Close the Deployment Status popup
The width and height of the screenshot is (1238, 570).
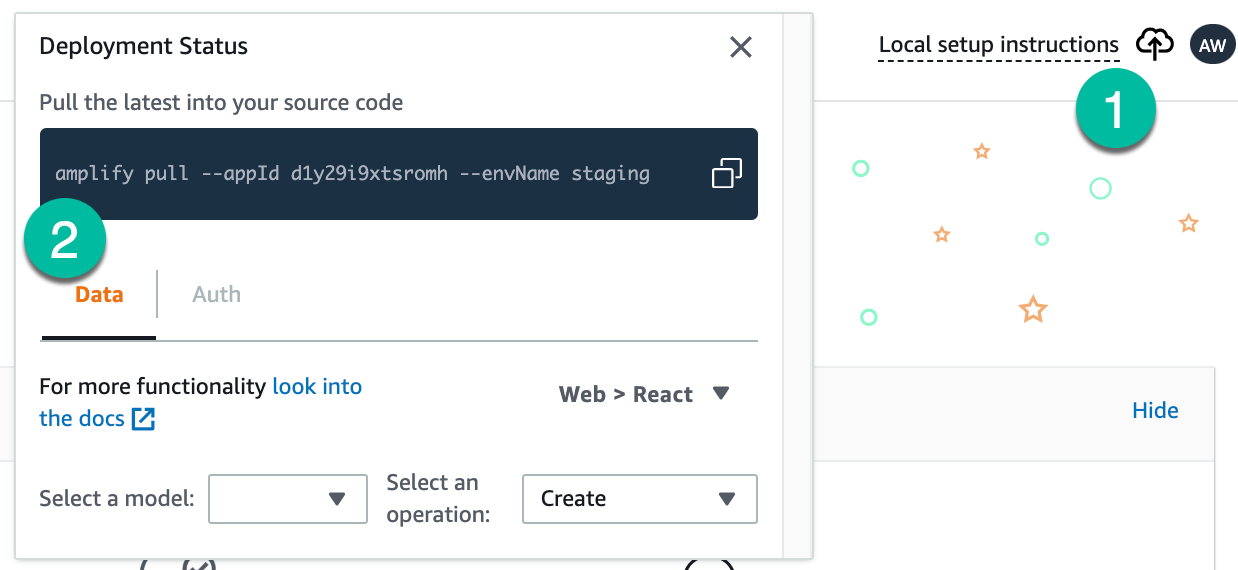coord(740,47)
